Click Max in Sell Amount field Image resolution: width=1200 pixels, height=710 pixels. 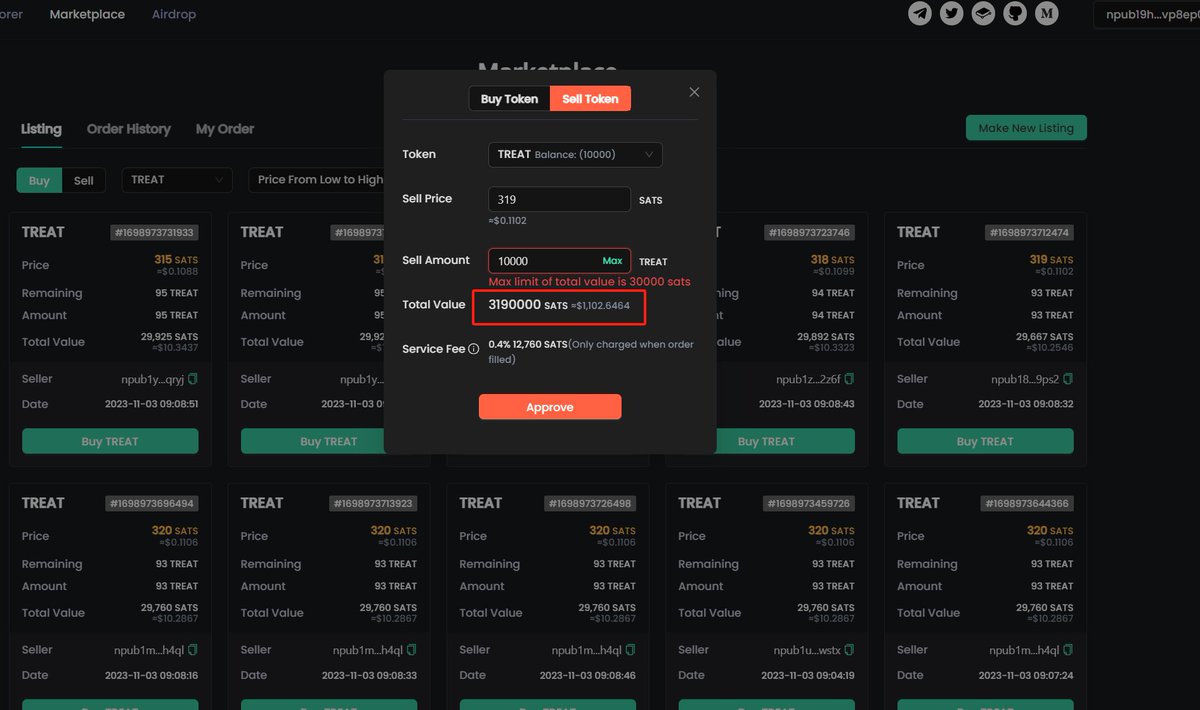click(612, 260)
